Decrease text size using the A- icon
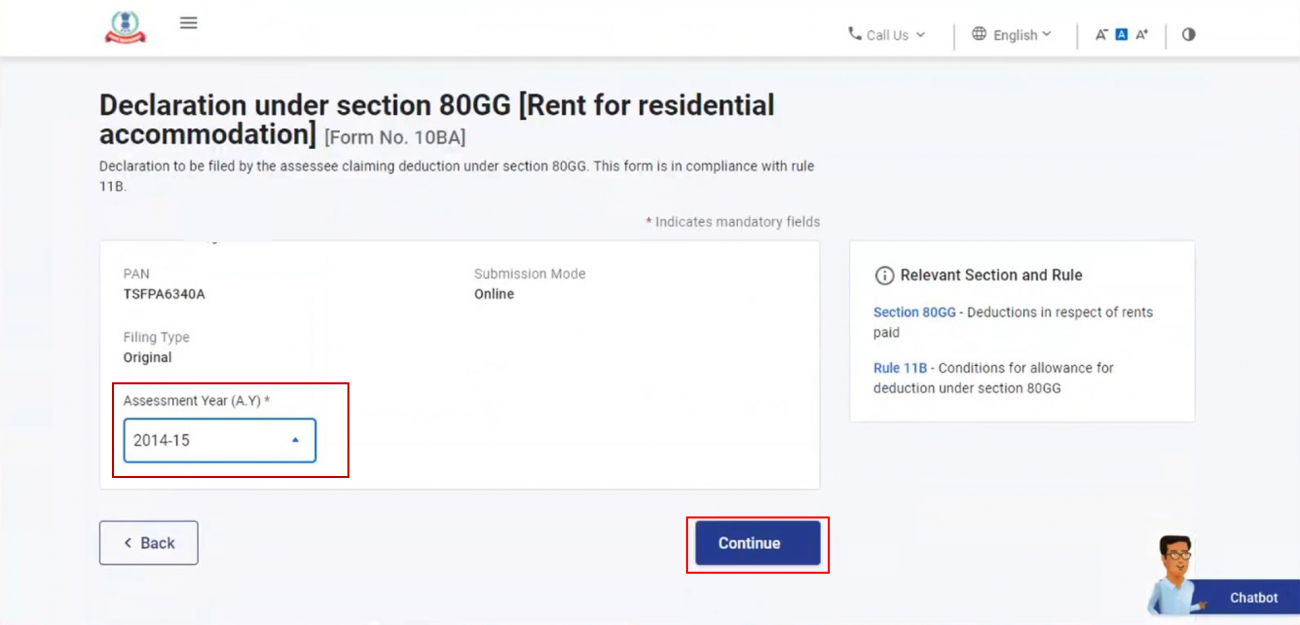The height and width of the screenshot is (625, 1300). click(1100, 33)
